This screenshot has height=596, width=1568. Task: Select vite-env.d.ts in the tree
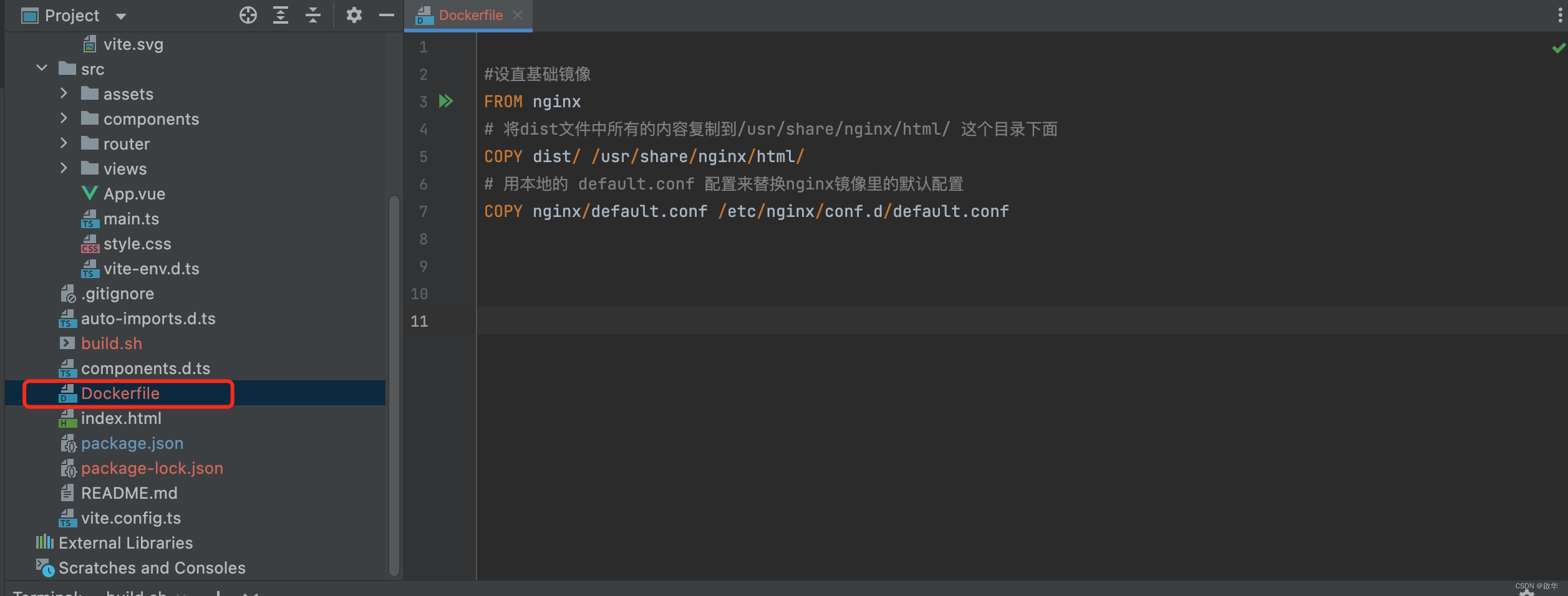pos(152,269)
